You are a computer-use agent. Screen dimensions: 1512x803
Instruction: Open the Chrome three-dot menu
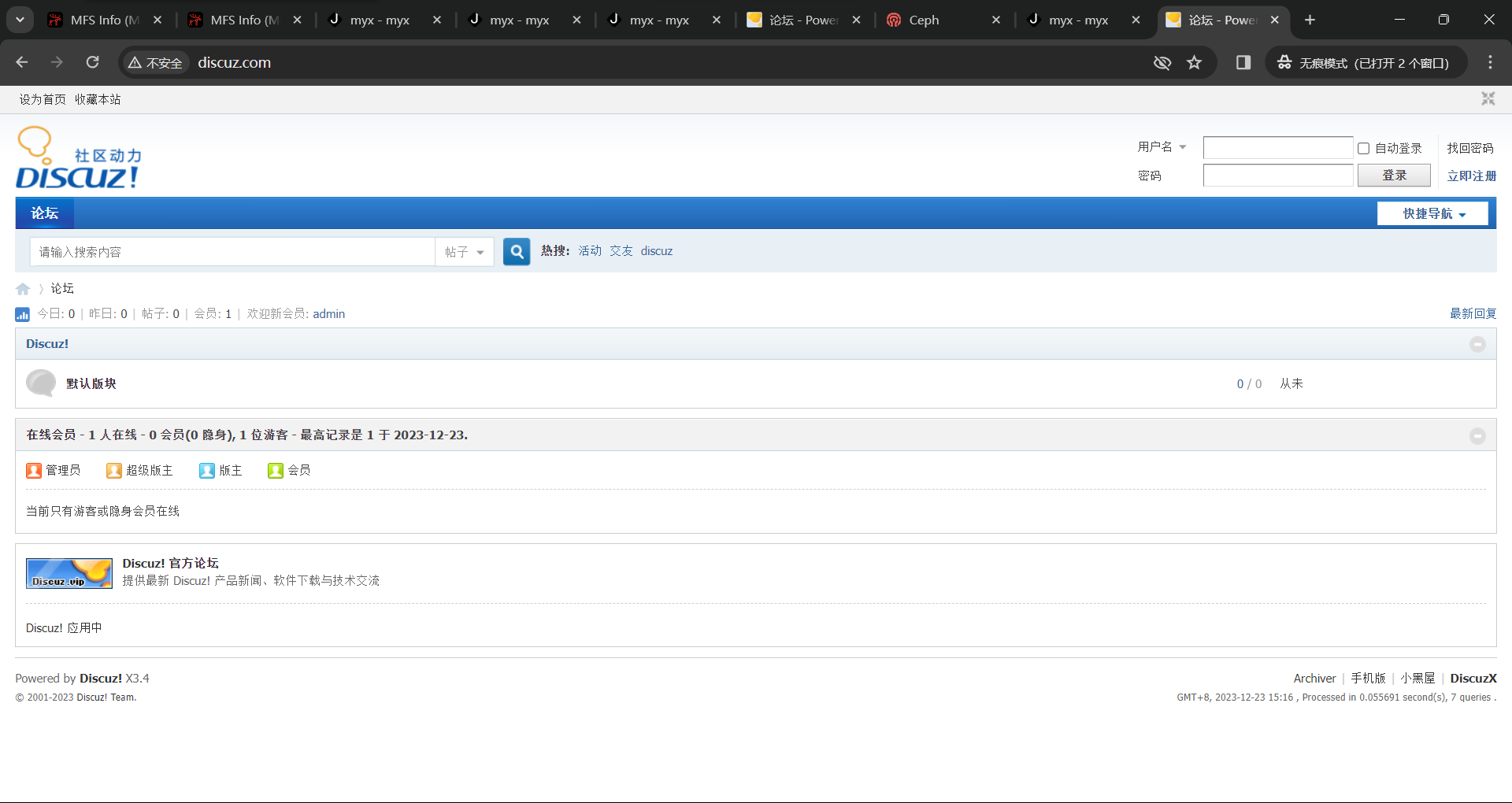tap(1490, 62)
